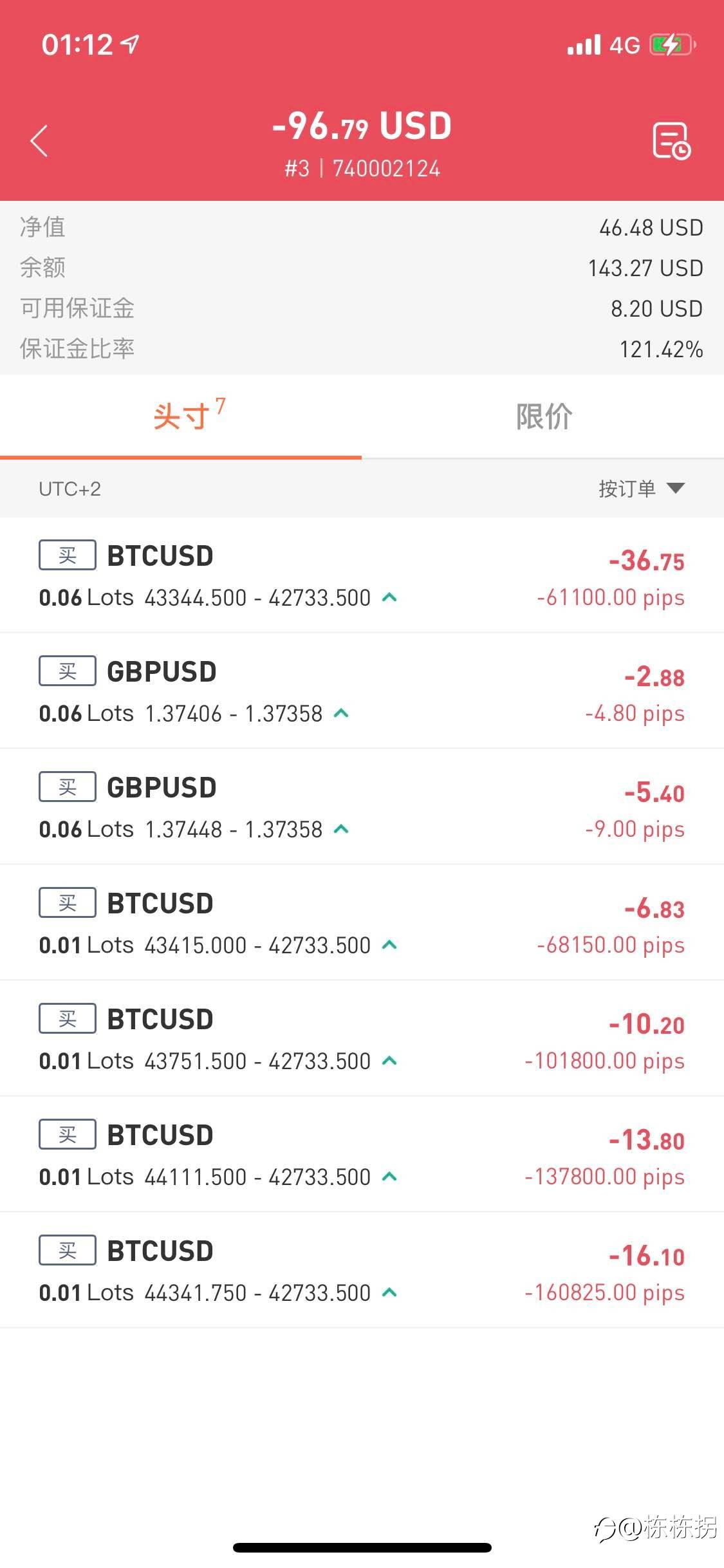
Task: Tap buy badge on BTCUSD 44341.750 position
Action: (x=68, y=1250)
